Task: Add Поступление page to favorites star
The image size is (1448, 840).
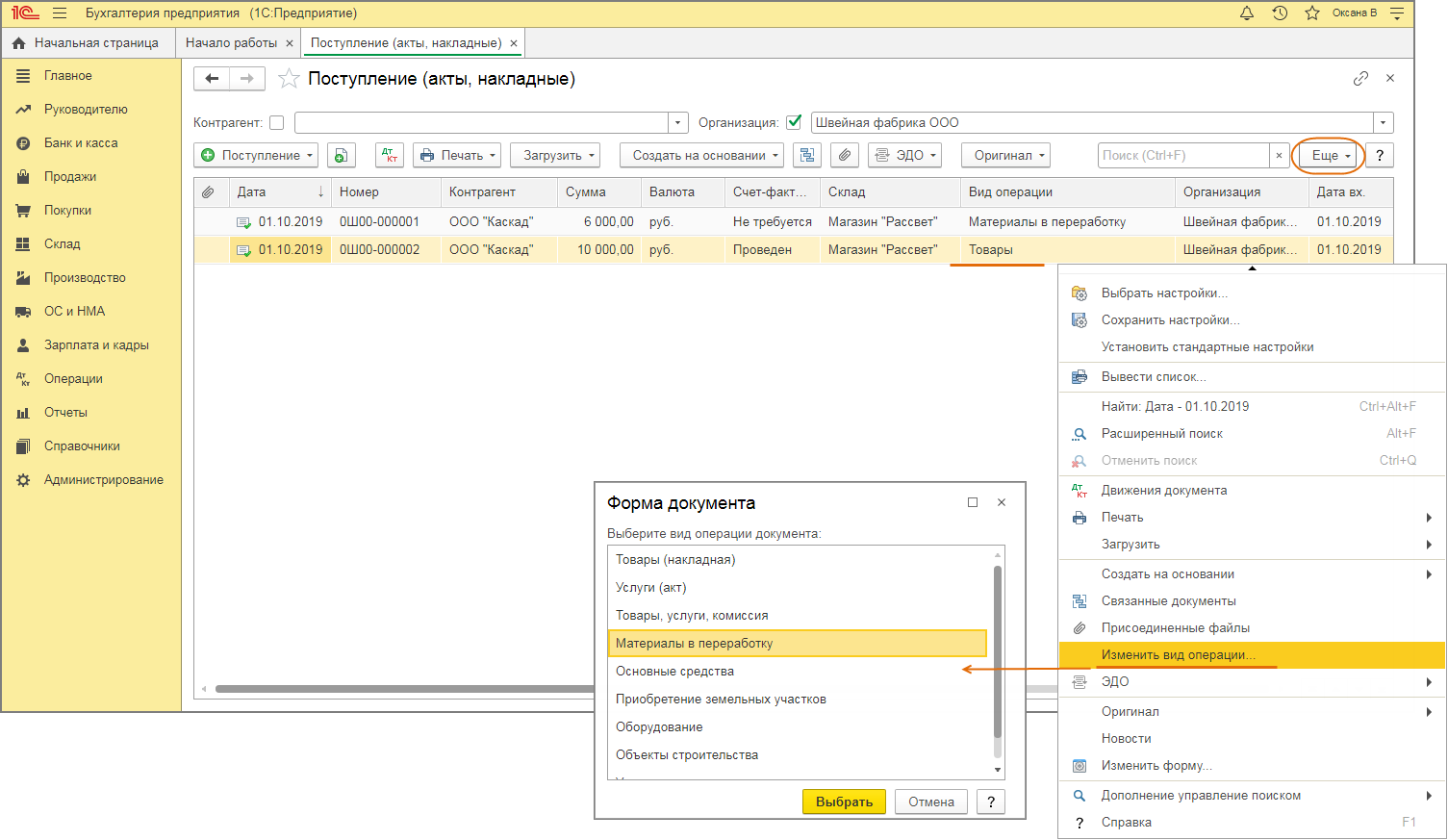Action: click(x=289, y=79)
